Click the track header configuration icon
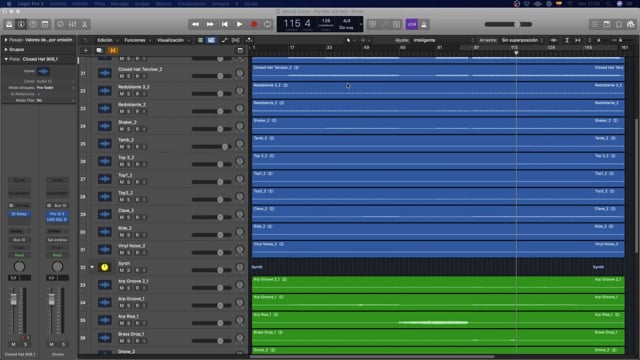The height and width of the screenshot is (360, 640). point(240,50)
